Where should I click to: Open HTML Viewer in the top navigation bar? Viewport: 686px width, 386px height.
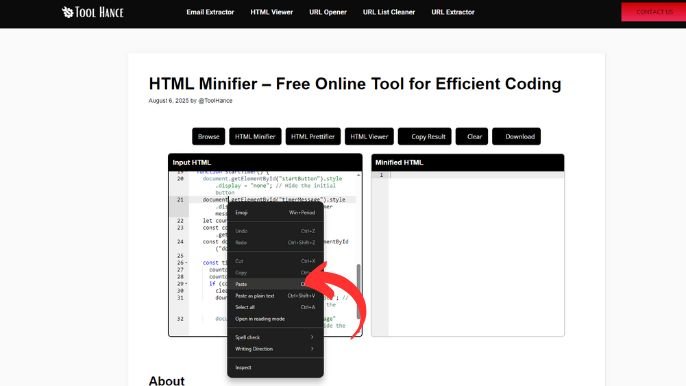pos(272,12)
